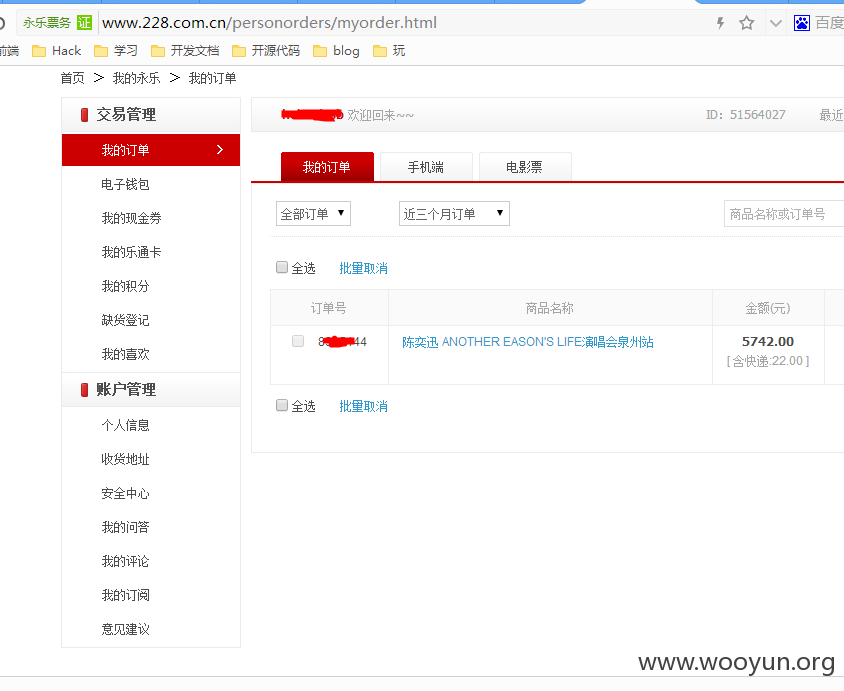This screenshot has width=844, height=691.
Task: Switch to the 手机端 tab
Action: (x=426, y=167)
